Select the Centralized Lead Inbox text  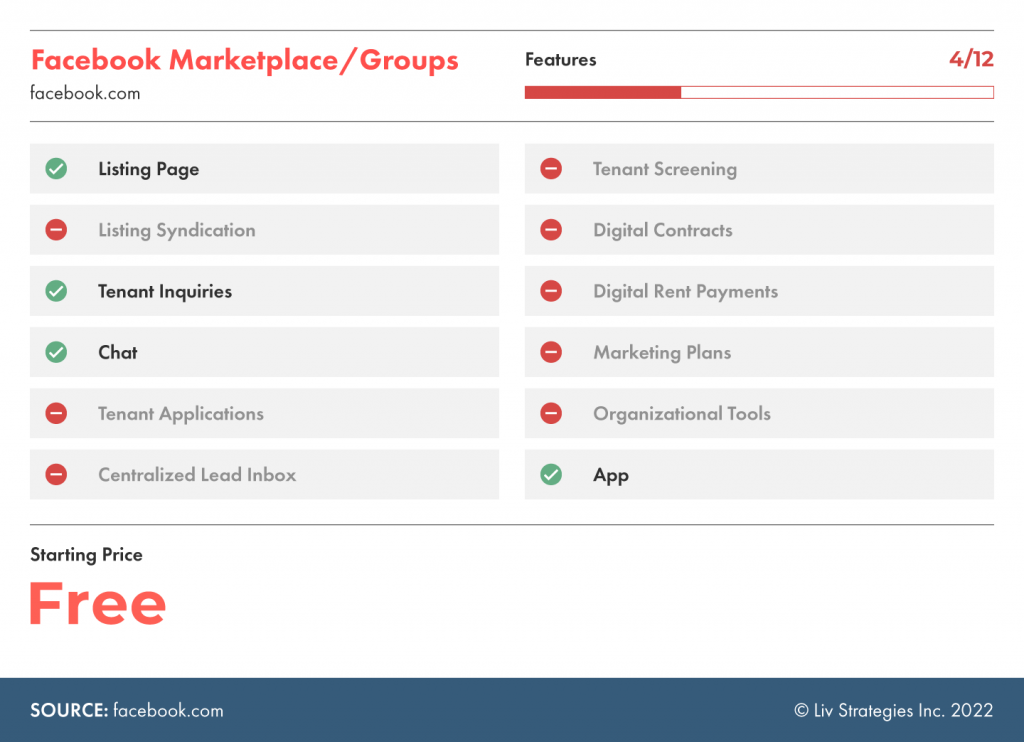[x=197, y=475]
